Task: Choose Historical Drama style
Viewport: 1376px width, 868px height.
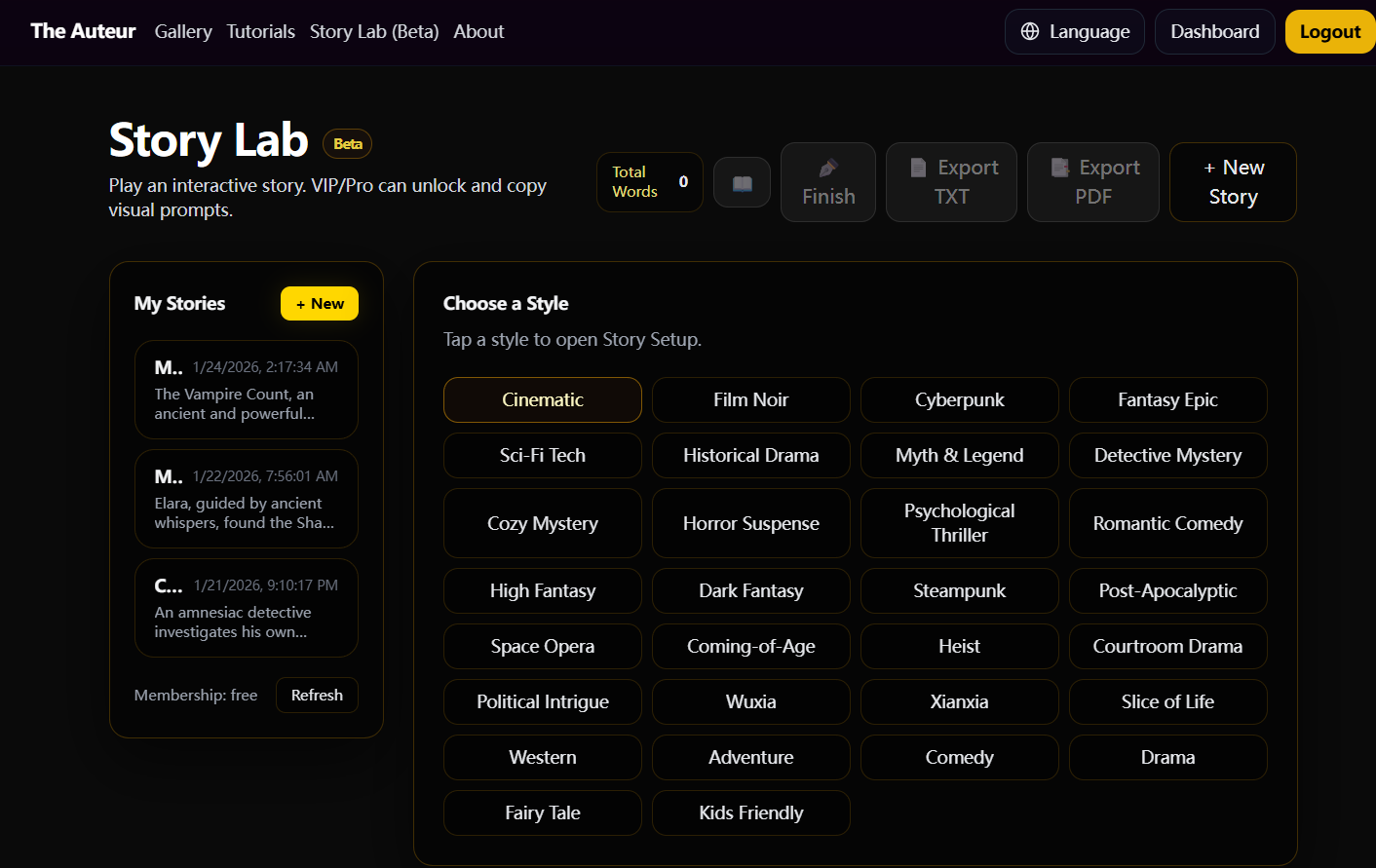Action: [751, 455]
